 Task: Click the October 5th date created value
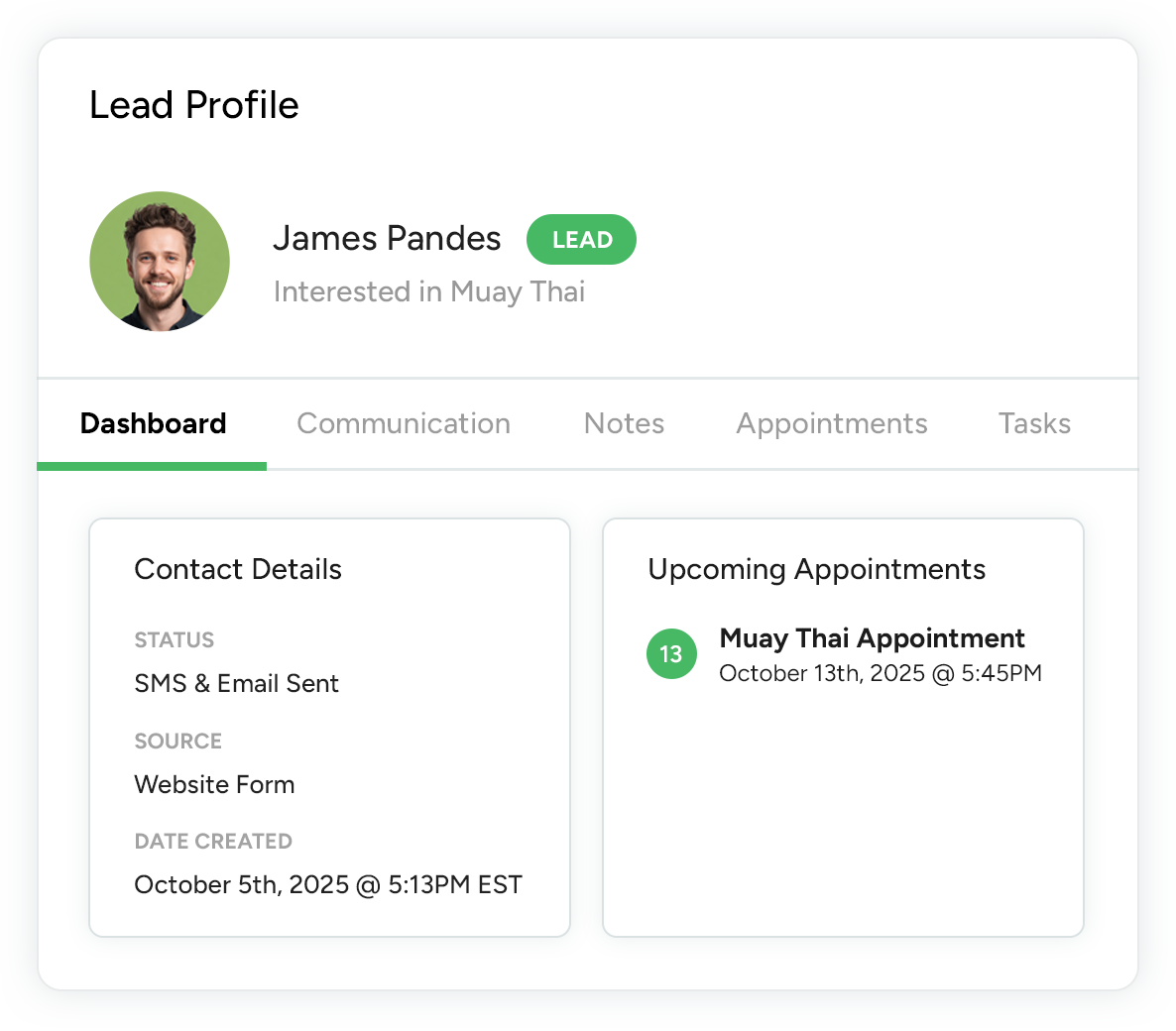click(327, 884)
